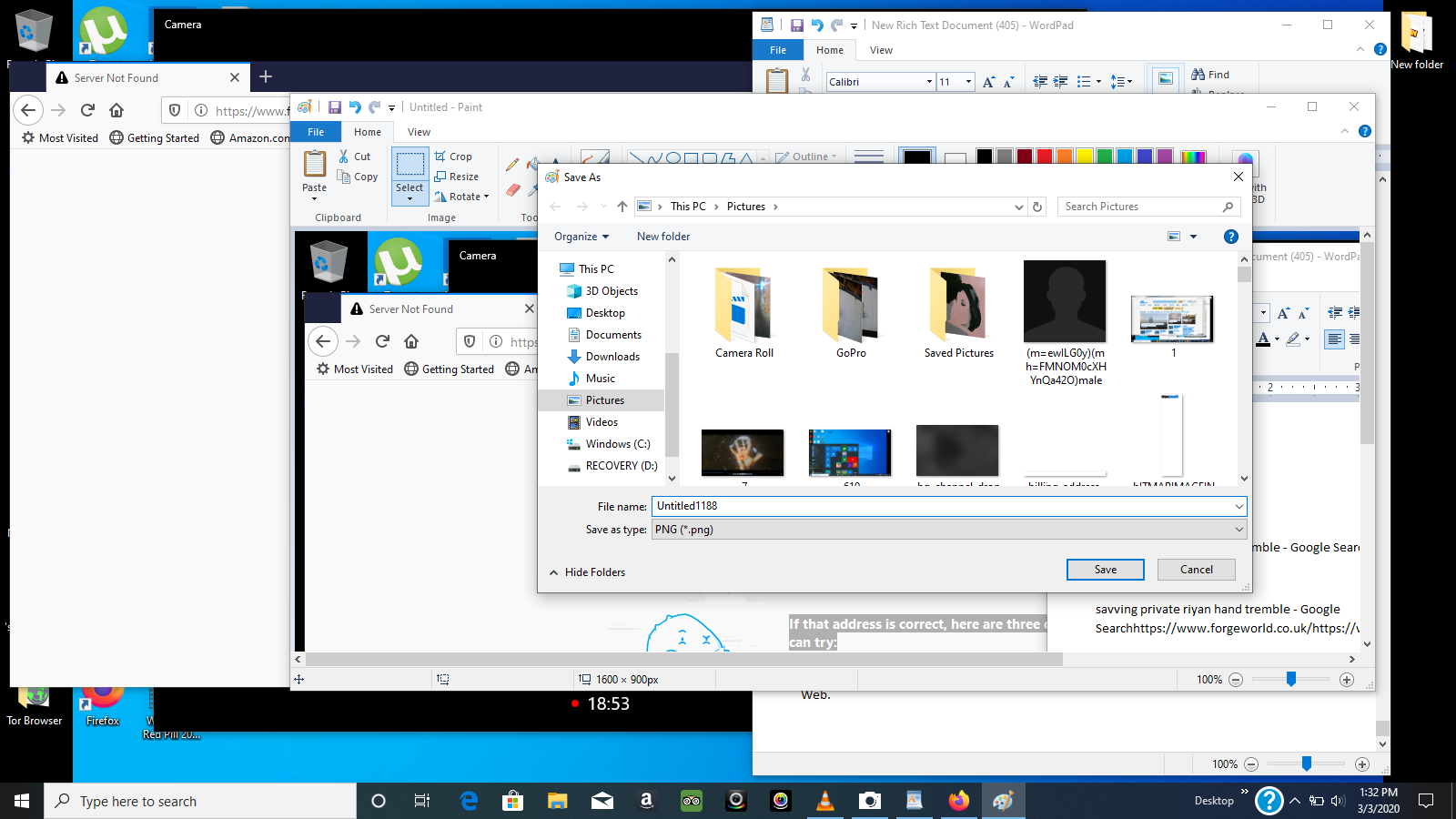This screenshot has width=1456, height=819.
Task: Click Cancel in the Save As dialog
Action: (1197, 570)
